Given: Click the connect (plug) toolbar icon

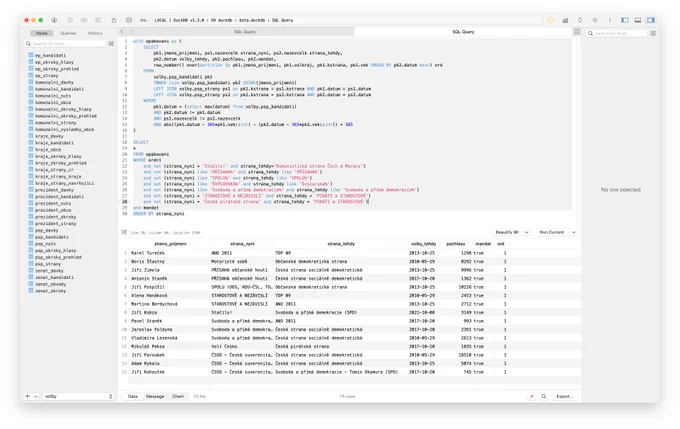Looking at the screenshot, I should (x=54, y=20).
